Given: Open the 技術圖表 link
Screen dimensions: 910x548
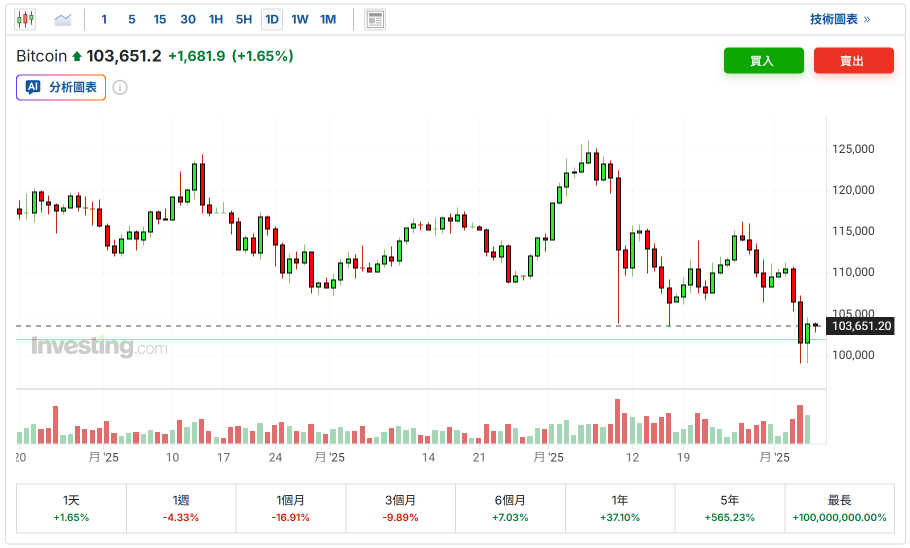Looking at the screenshot, I should coord(839,19).
